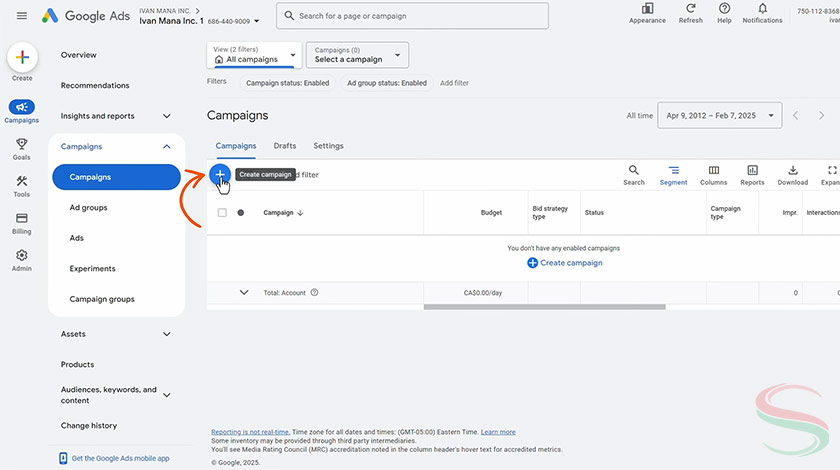
Task: Open Select a campaign dropdown
Action: [x=357, y=55]
